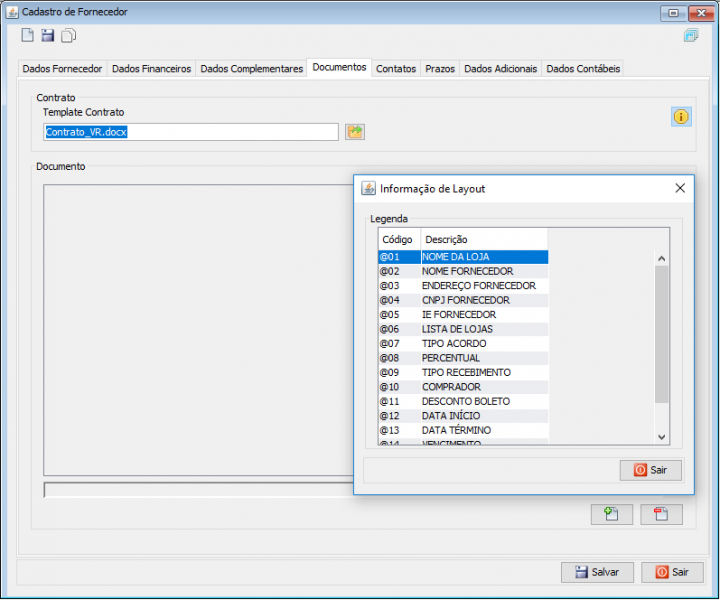Select the PERCENTUAL row
This screenshot has width=720, height=600.
pyautogui.click(x=463, y=358)
